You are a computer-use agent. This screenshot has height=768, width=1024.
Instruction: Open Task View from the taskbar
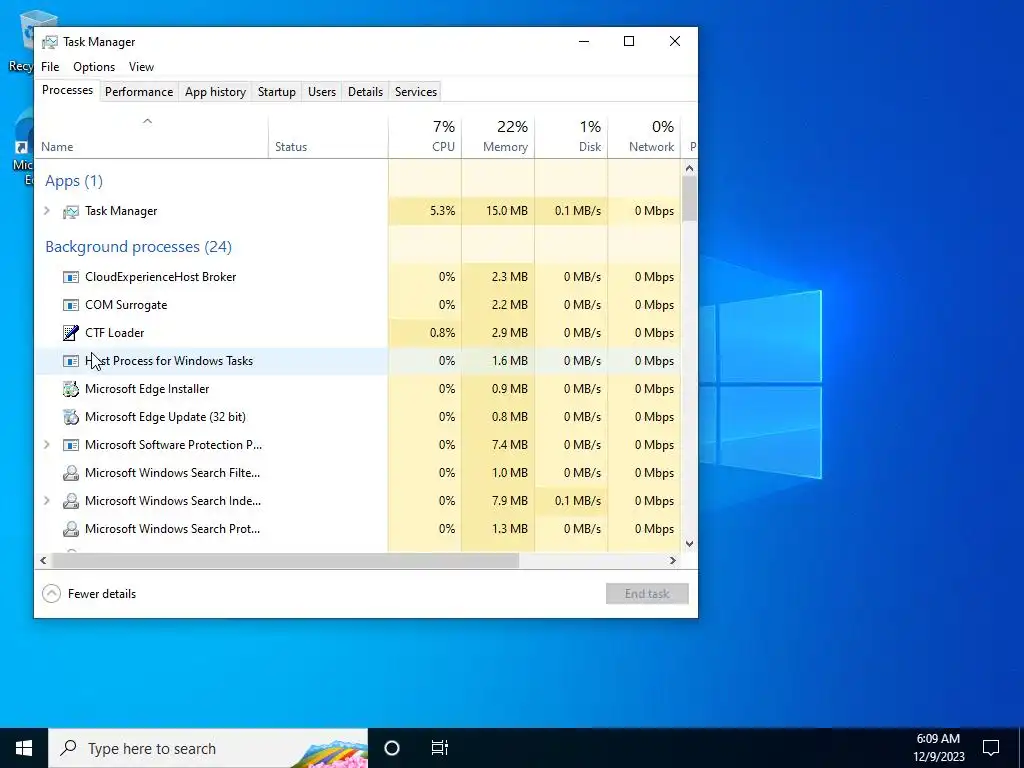[x=440, y=748]
